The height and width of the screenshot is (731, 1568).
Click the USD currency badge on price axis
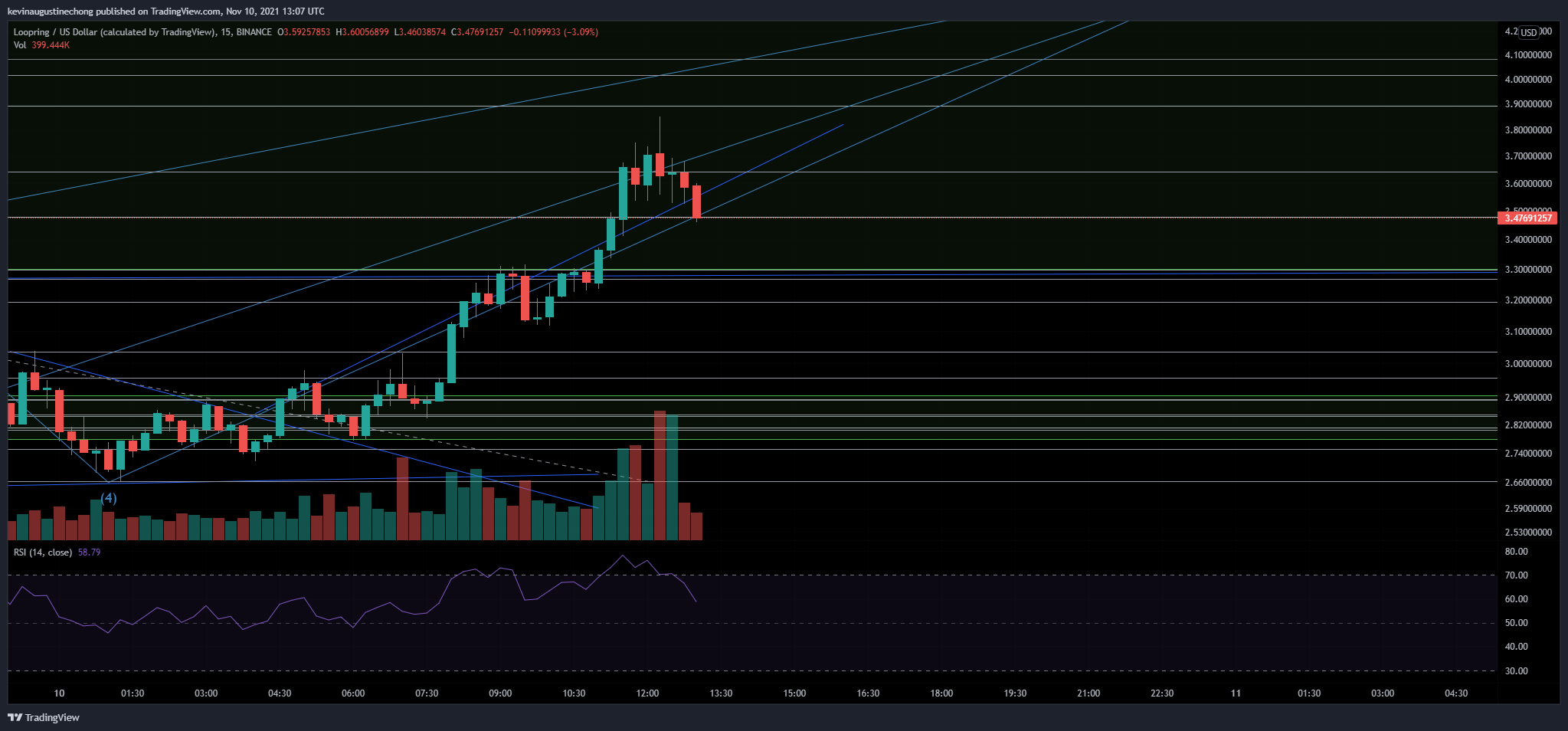1529,32
